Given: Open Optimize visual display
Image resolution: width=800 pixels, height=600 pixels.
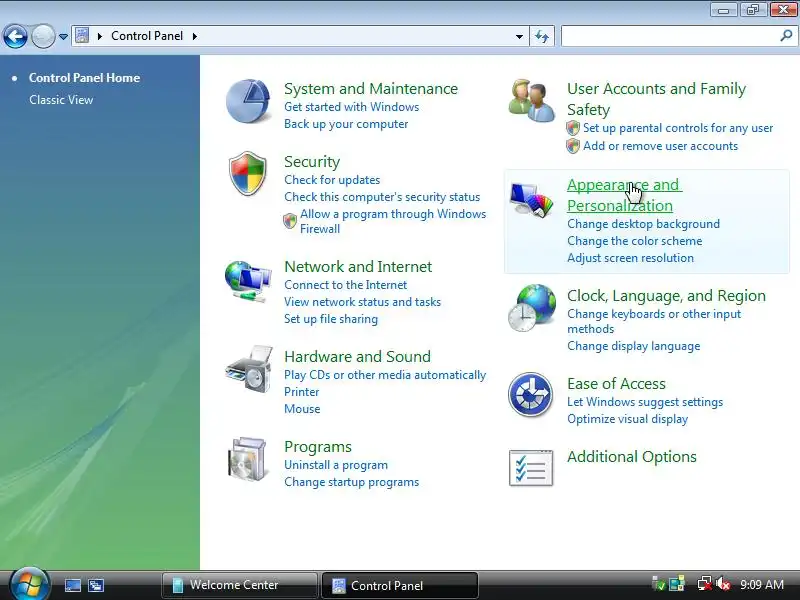Looking at the screenshot, I should click(628, 419).
